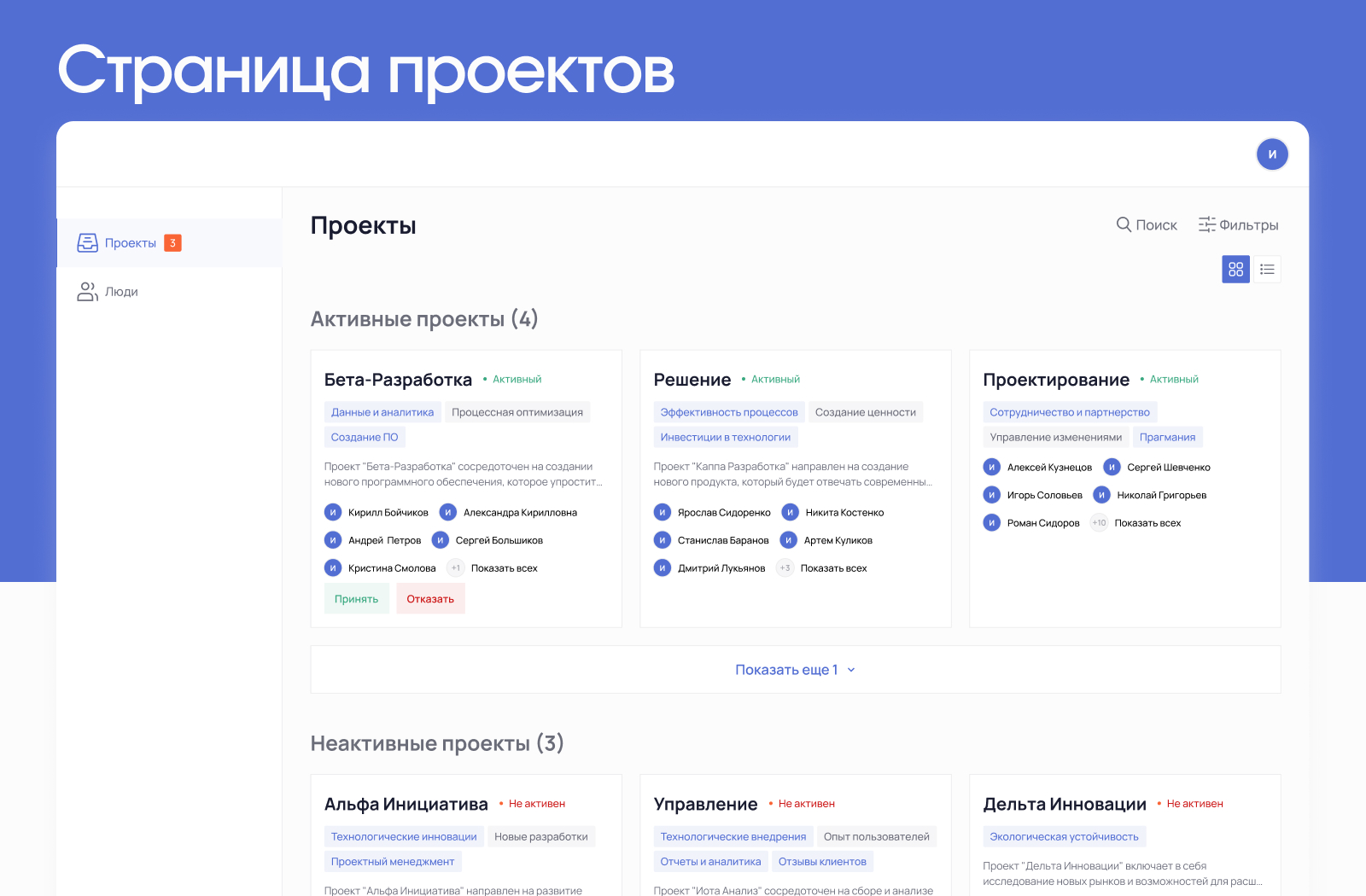Click the search magnifier icon
Screen dimensions: 1366x896
point(1124,224)
